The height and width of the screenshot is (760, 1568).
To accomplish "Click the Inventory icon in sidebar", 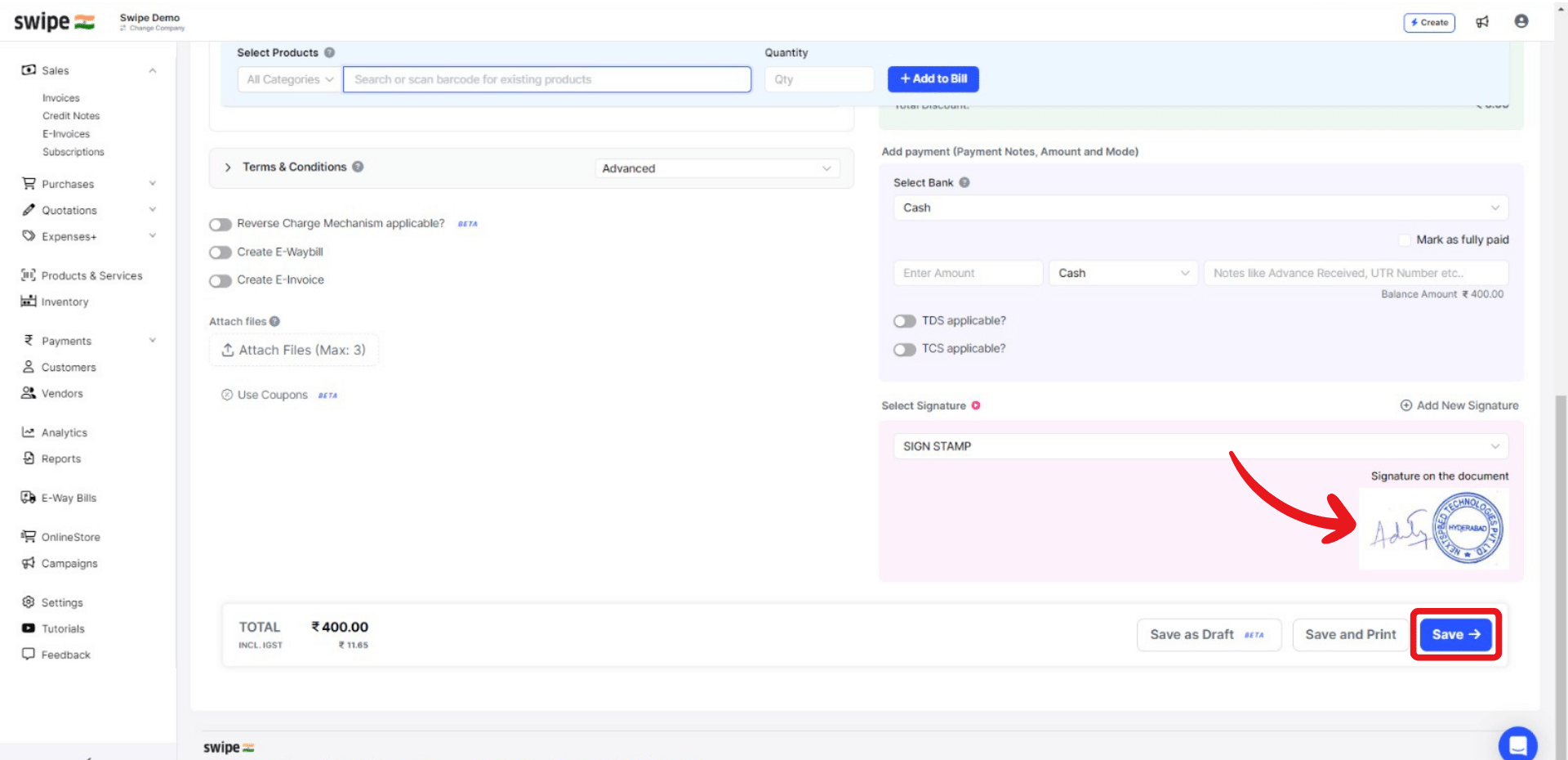I will pos(29,302).
